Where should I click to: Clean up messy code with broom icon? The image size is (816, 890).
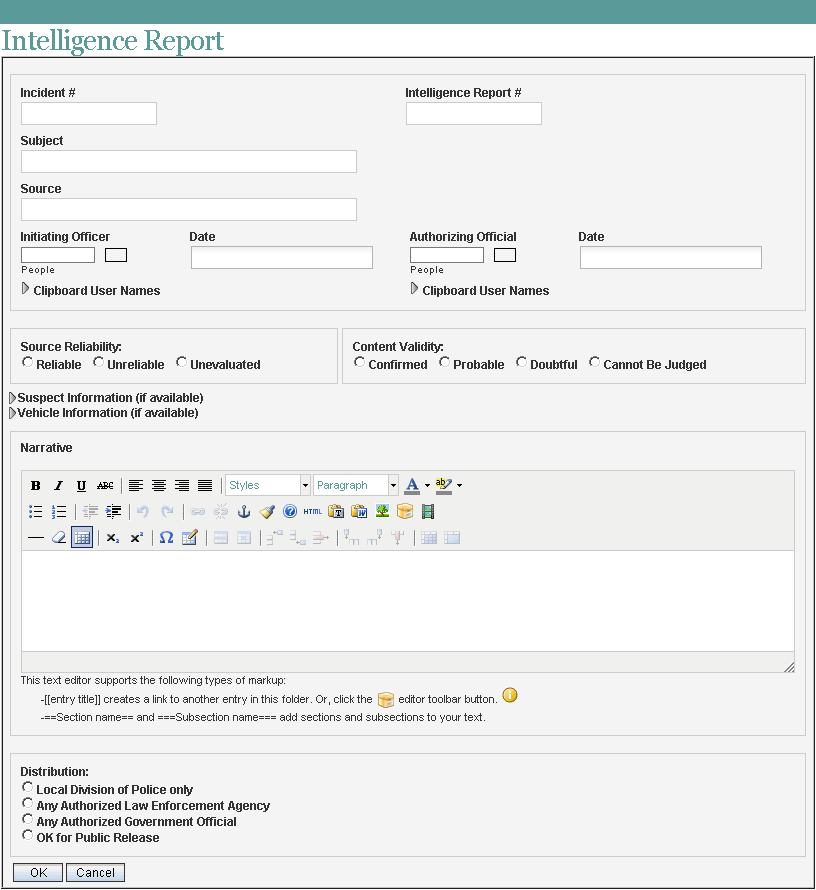267,511
